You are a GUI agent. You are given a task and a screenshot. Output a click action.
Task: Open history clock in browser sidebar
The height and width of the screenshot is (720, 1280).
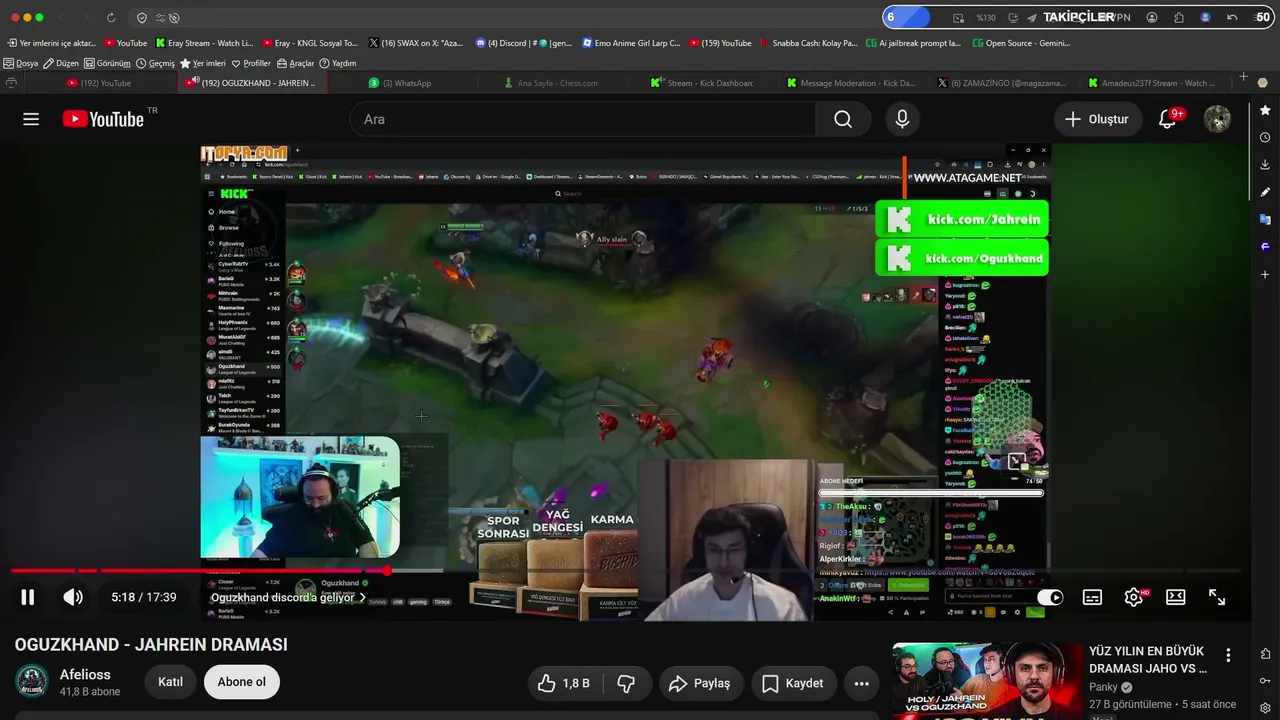pos(1265,137)
